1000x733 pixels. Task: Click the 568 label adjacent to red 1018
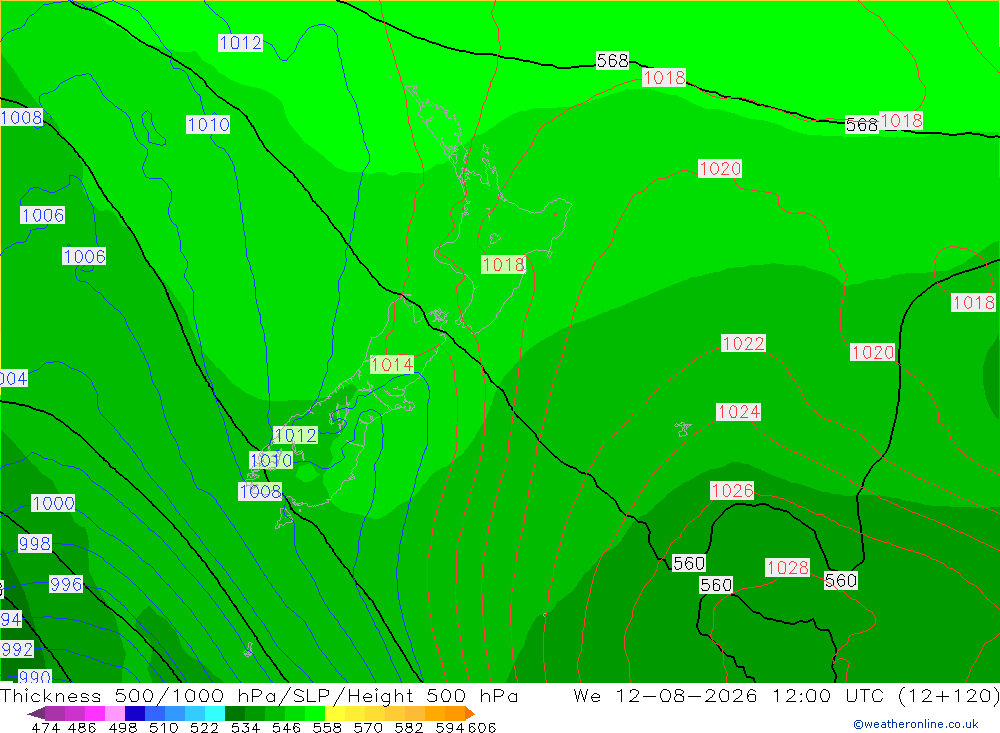pos(862,124)
